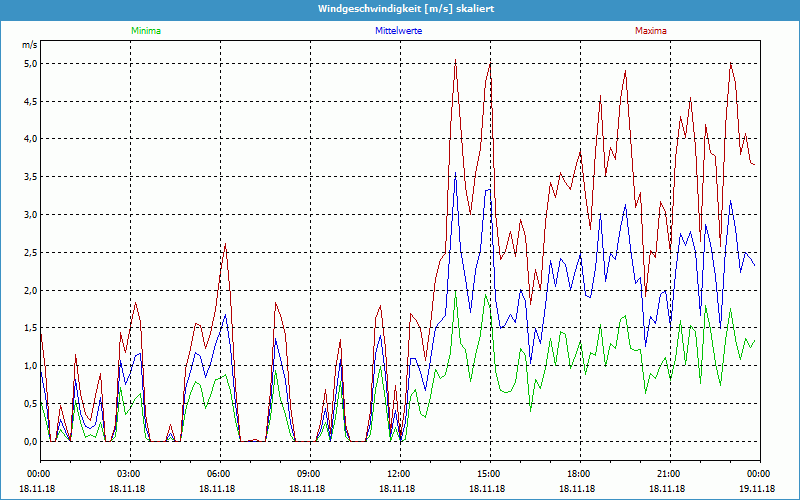Click the red Maxima legend label
This screenshot has height=500, width=800.
[x=650, y=31]
